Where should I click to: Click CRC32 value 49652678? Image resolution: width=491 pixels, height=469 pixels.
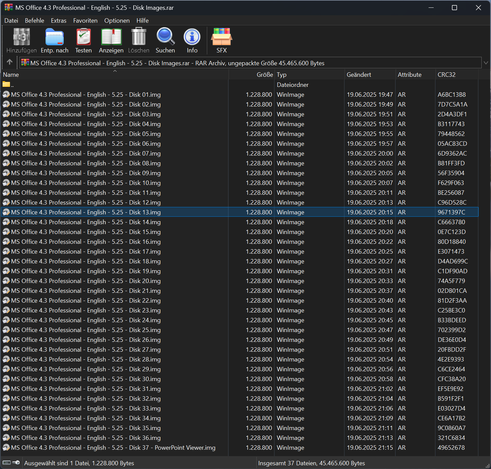(x=451, y=447)
